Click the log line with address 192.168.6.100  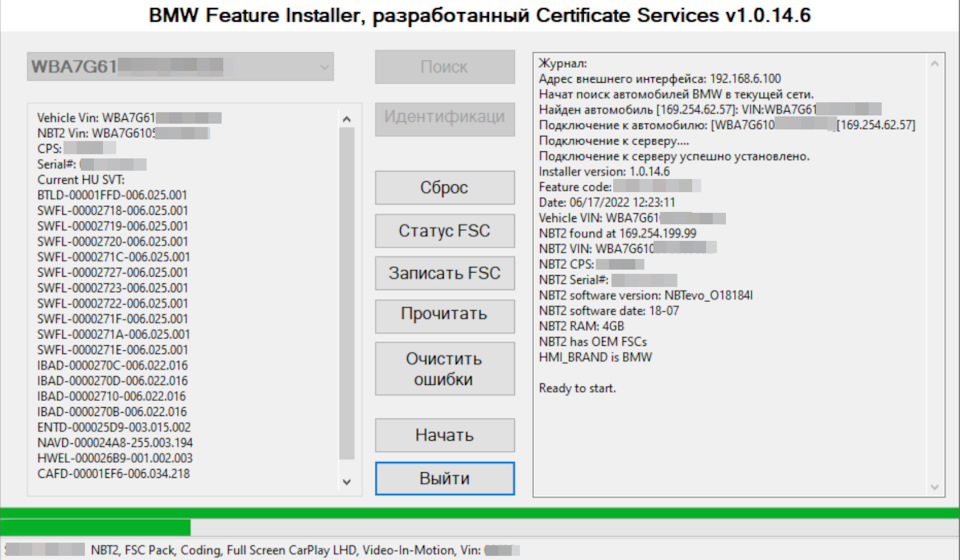660,79
